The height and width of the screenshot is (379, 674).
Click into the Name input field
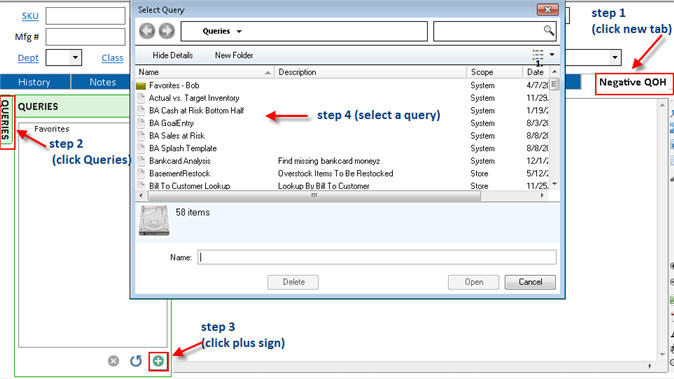click(377, 257)
